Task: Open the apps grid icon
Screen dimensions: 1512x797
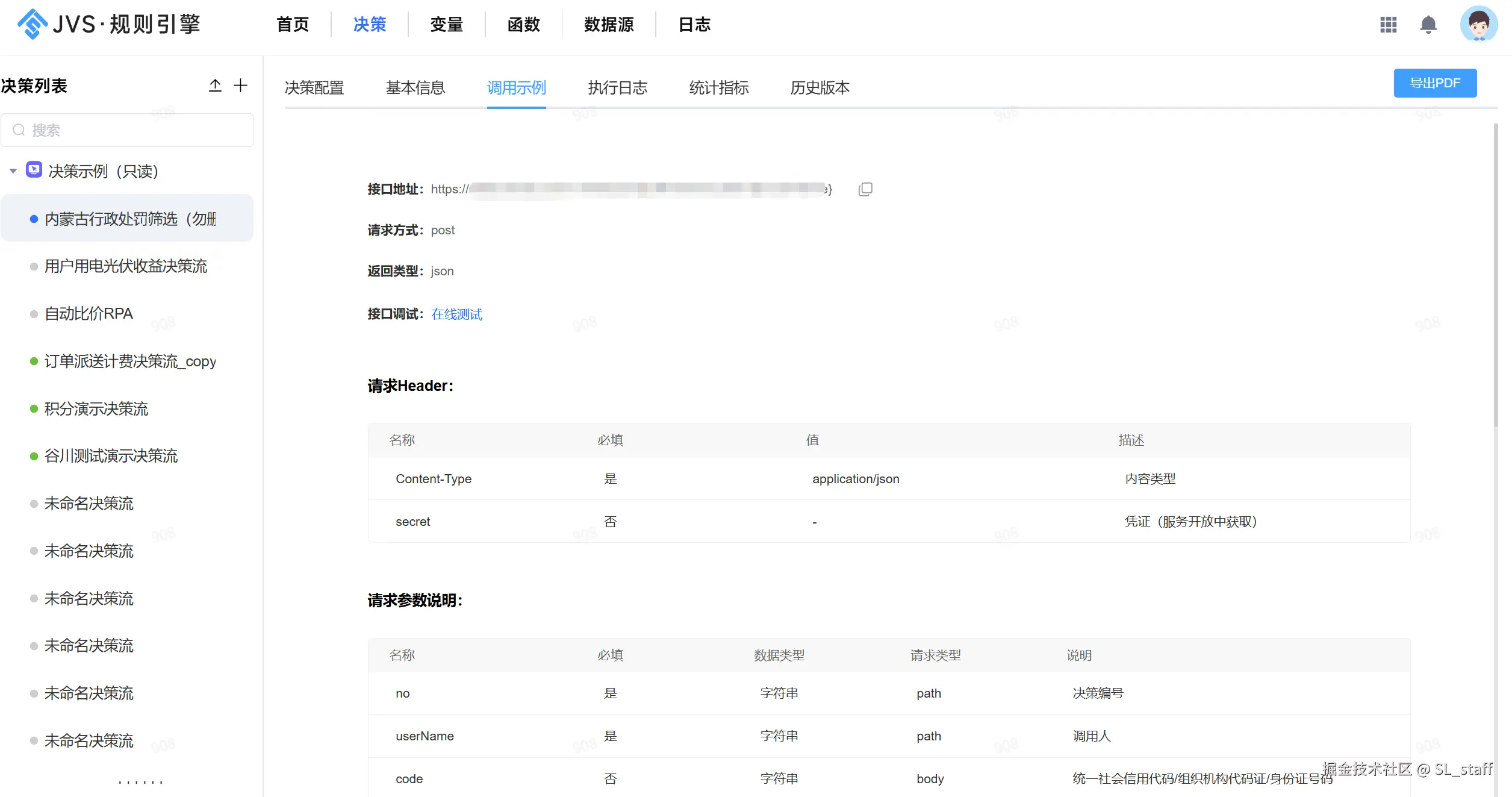Action: 1388,25
